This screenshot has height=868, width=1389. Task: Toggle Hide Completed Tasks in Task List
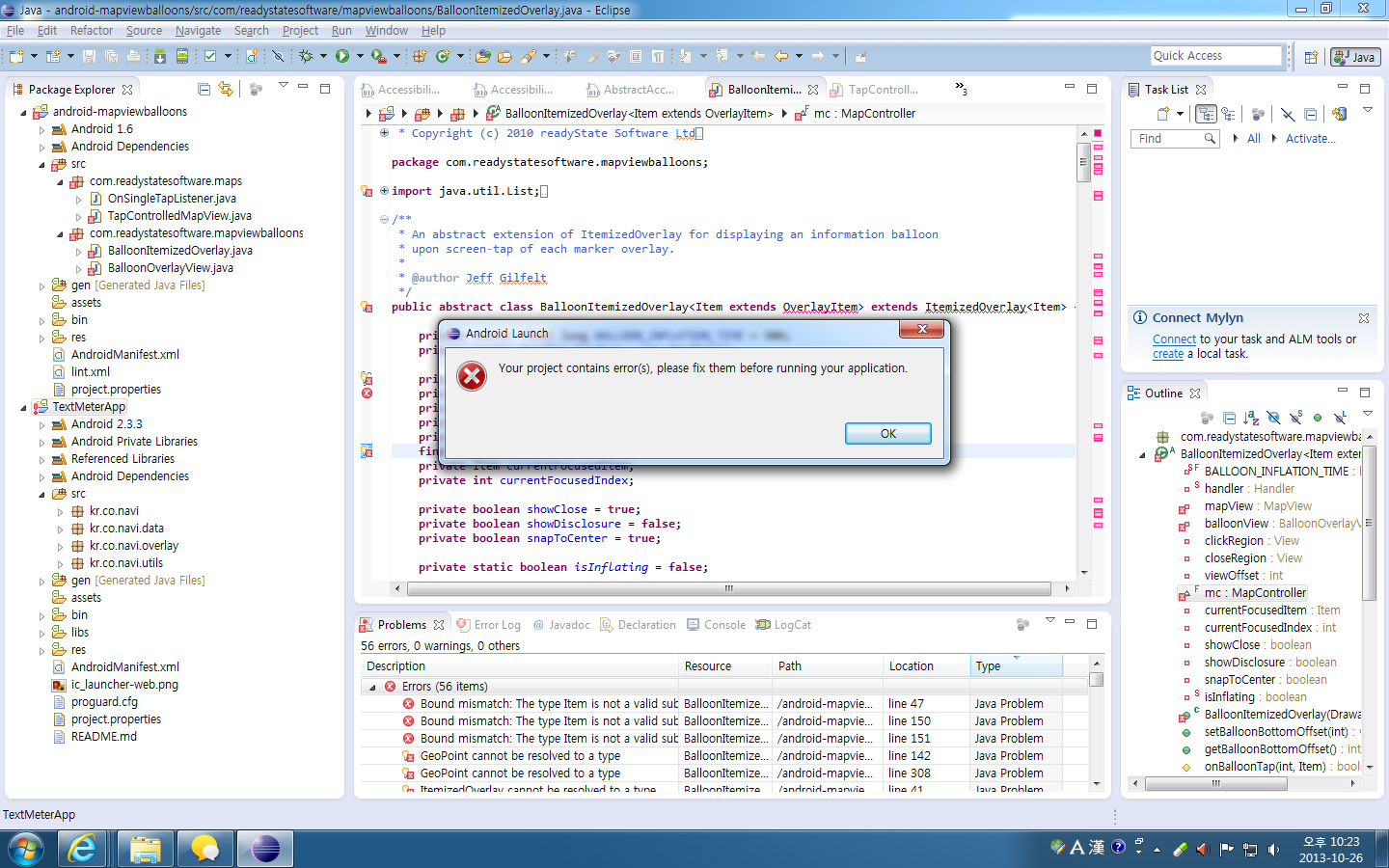(1288, 114)
